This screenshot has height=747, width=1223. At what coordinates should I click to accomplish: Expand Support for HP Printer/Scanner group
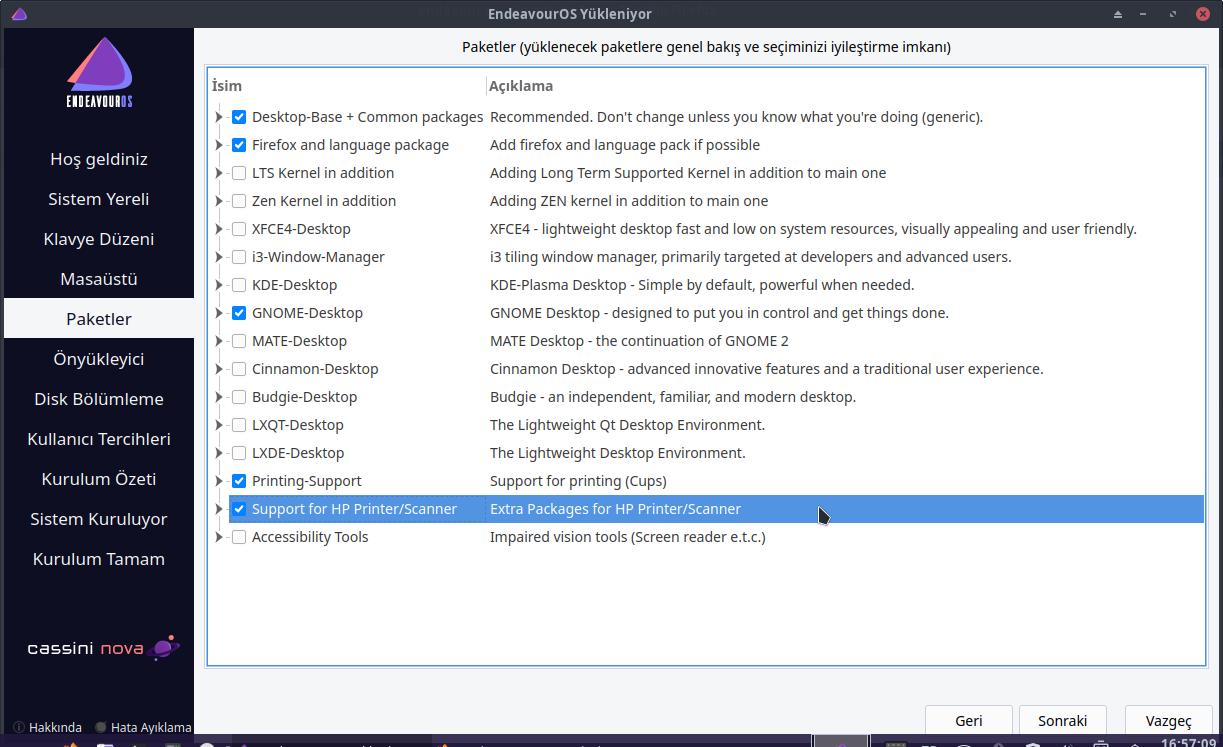click(219, 509)
